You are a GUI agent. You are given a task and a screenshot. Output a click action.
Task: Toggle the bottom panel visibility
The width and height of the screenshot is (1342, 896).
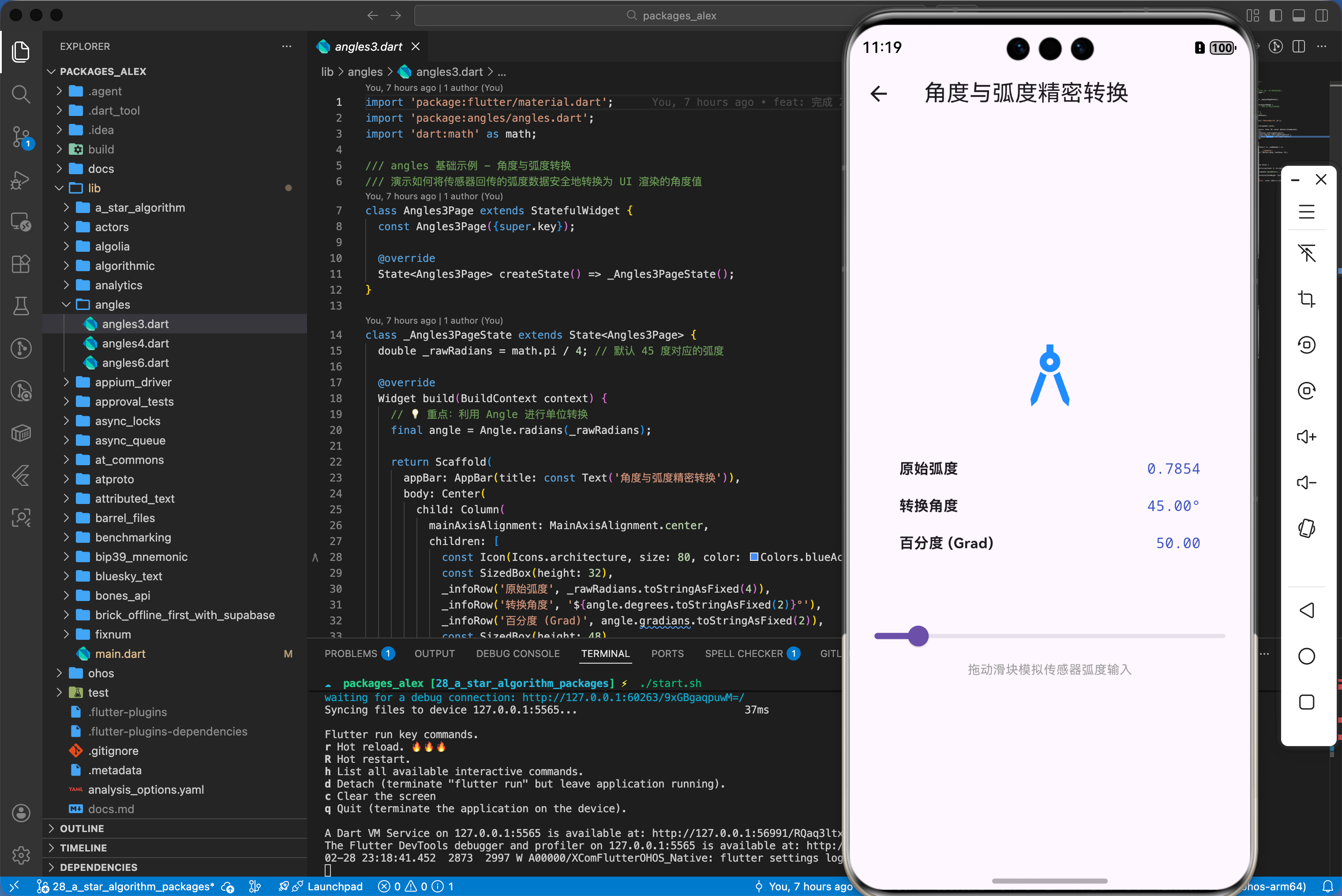tap(1299, 15)
